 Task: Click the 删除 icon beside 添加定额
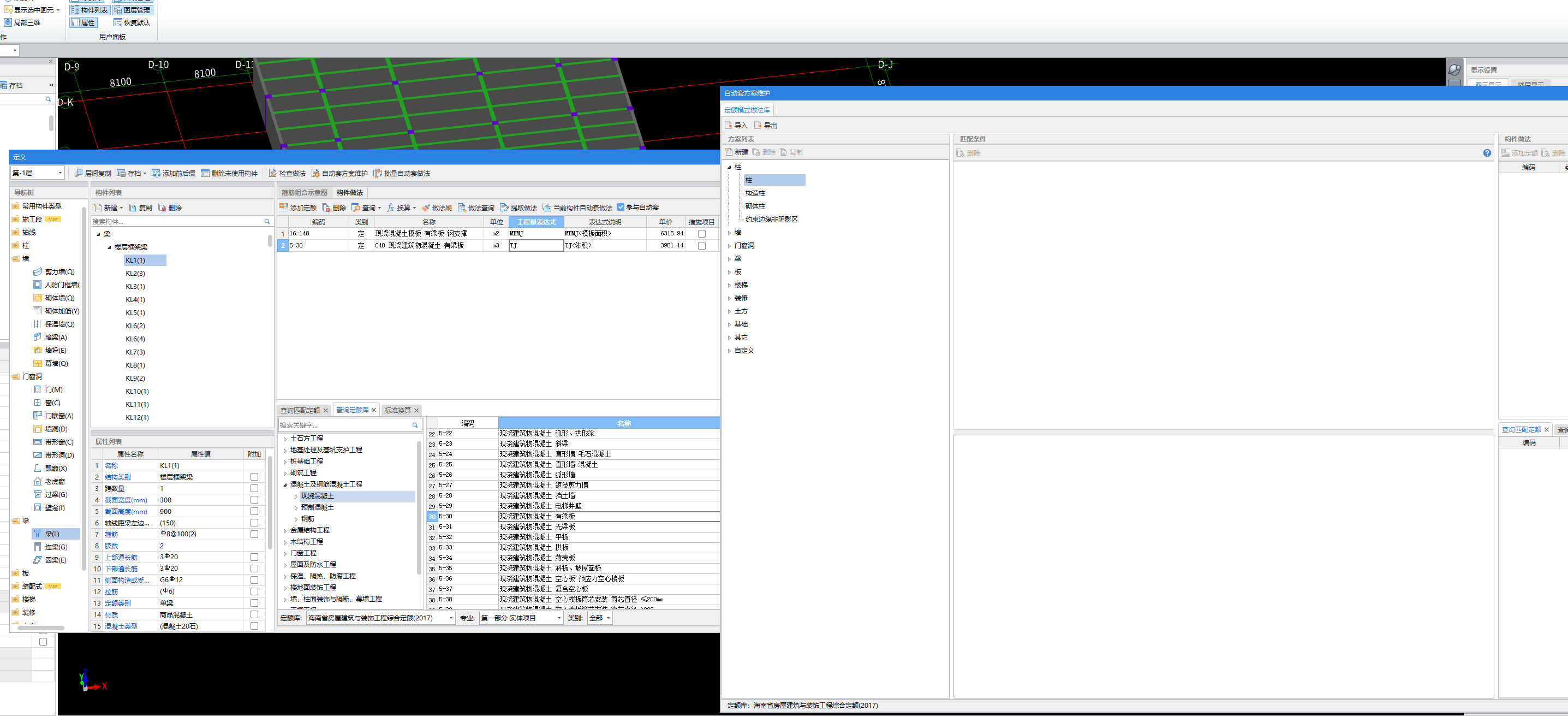(326, 208)
